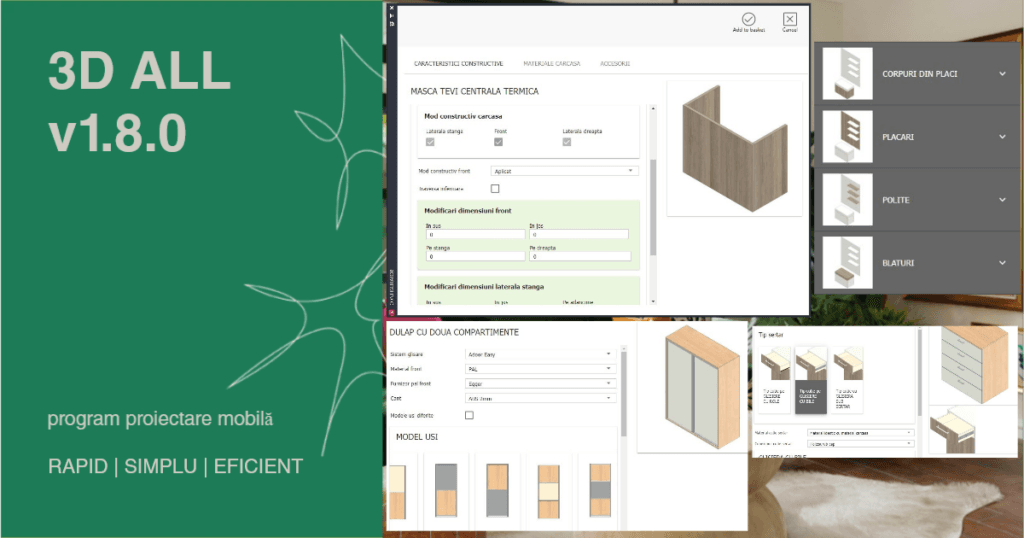The image size is (1024, 538).
Task: Toggle the Laterala dreapta checkbox
Action: pos(567,142)
